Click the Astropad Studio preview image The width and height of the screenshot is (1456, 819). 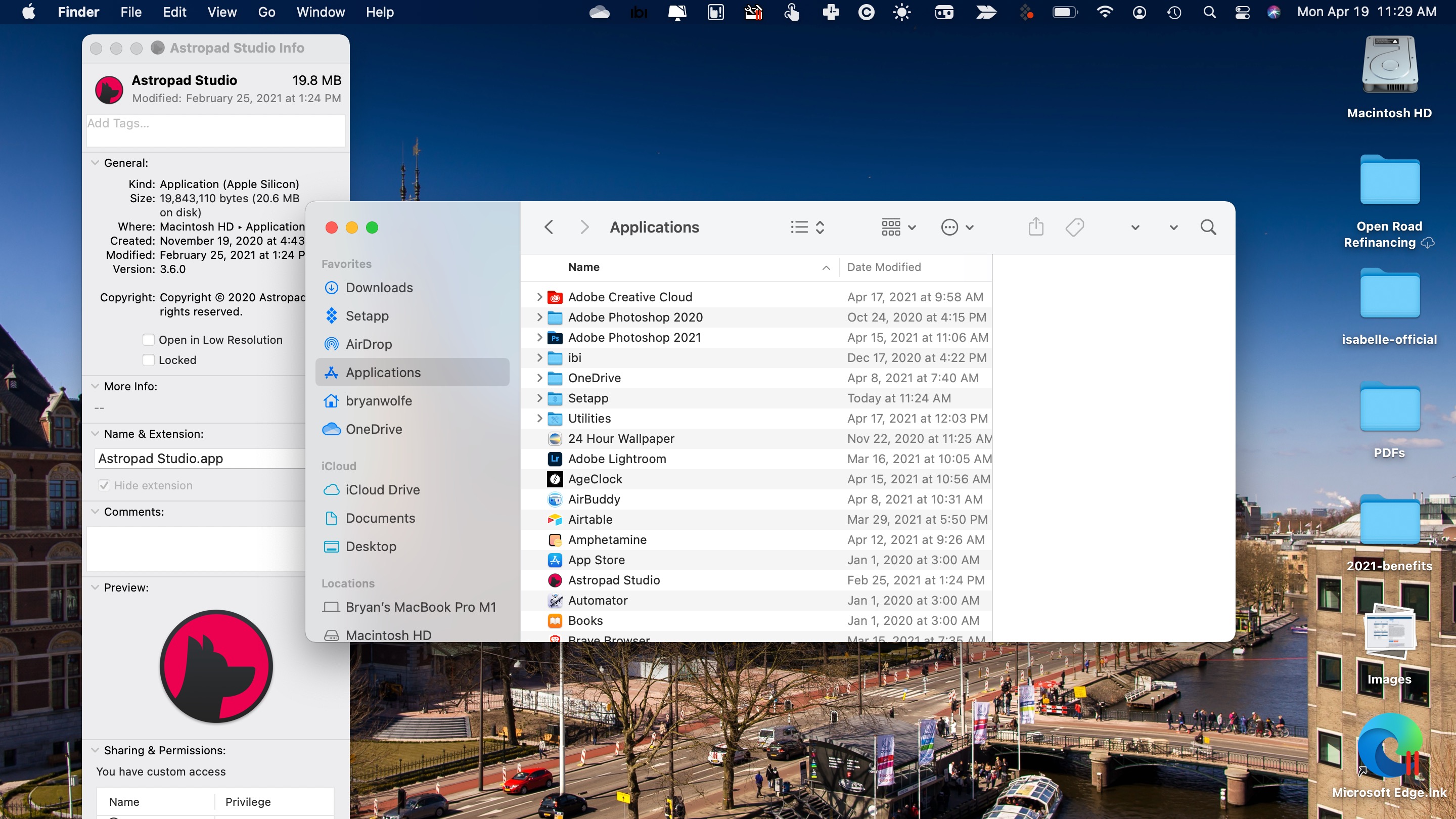point(216,666)
